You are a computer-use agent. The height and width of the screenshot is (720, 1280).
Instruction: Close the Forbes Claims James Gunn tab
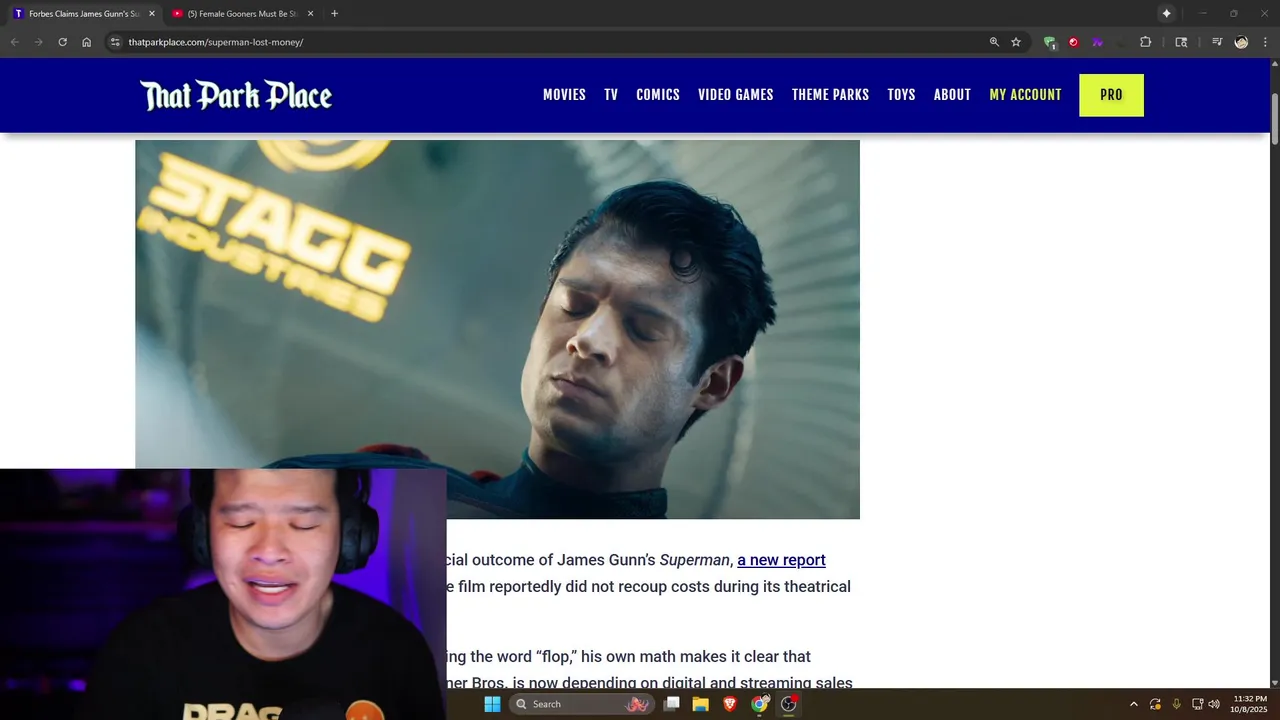(x=152, y=13)
